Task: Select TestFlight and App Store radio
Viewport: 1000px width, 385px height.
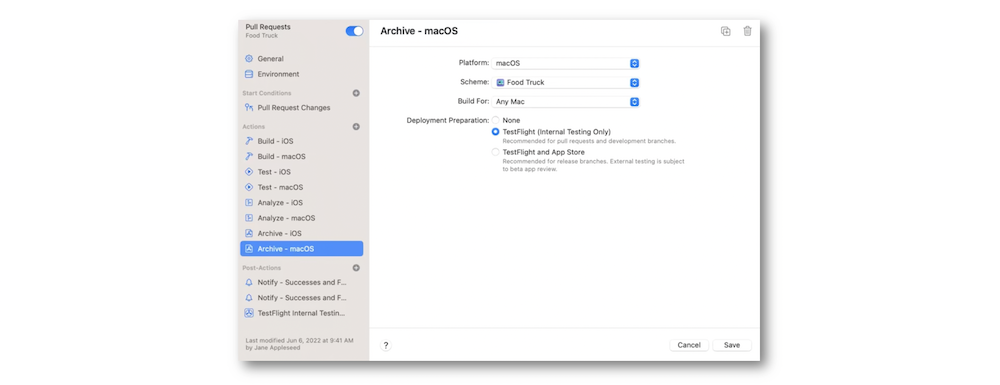Action: (496, 152)
